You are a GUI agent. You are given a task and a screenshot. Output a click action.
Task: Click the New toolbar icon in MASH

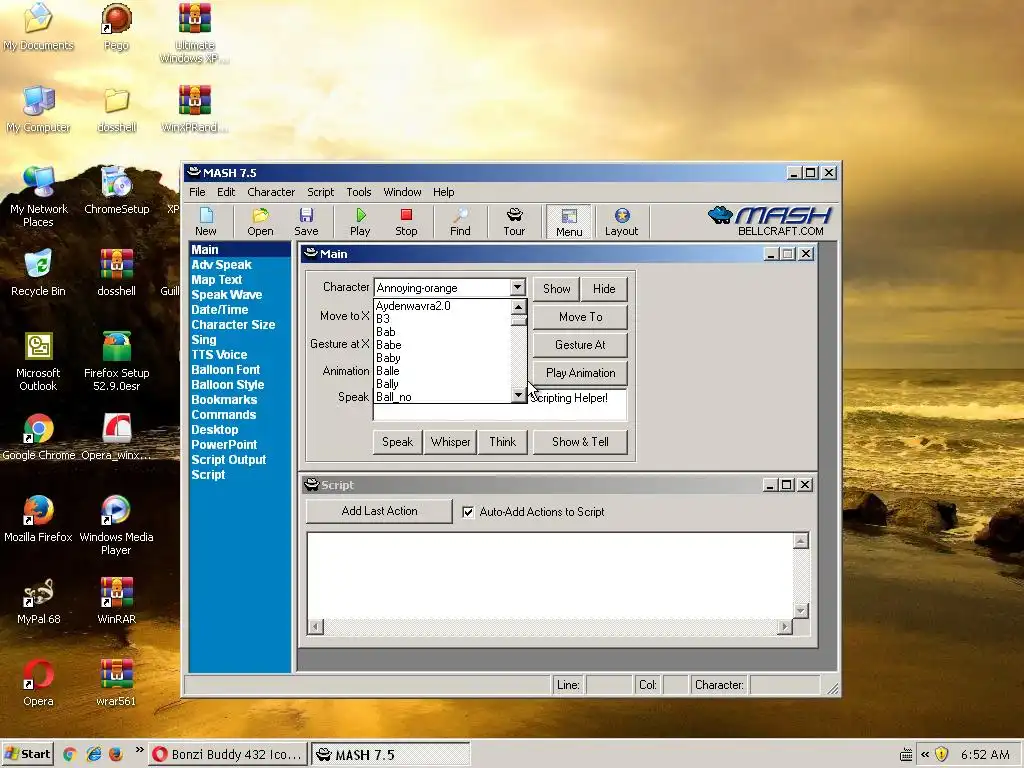pyautogui.click(x=206, y=221)
